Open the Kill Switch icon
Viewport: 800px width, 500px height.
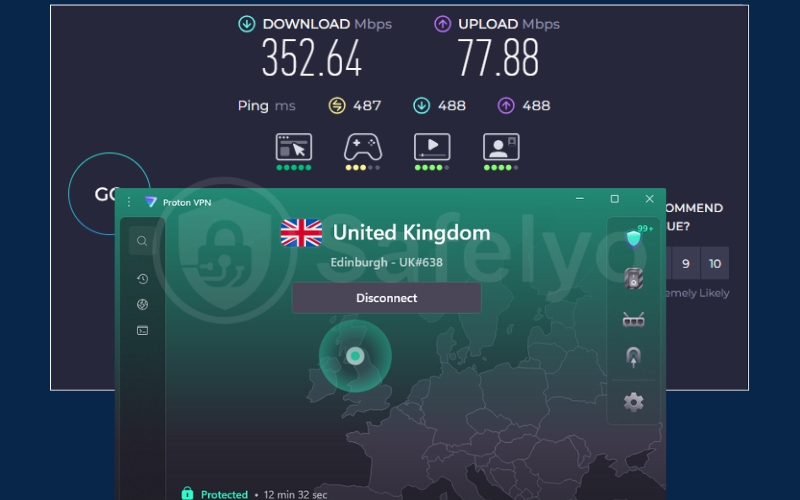click(x=634, y=279)
